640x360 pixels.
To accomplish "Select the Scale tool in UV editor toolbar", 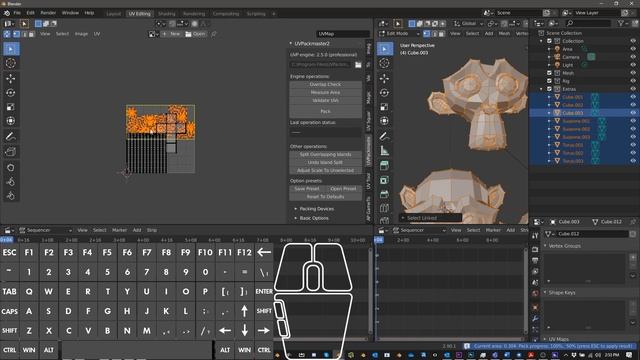I will pos(11,107).
